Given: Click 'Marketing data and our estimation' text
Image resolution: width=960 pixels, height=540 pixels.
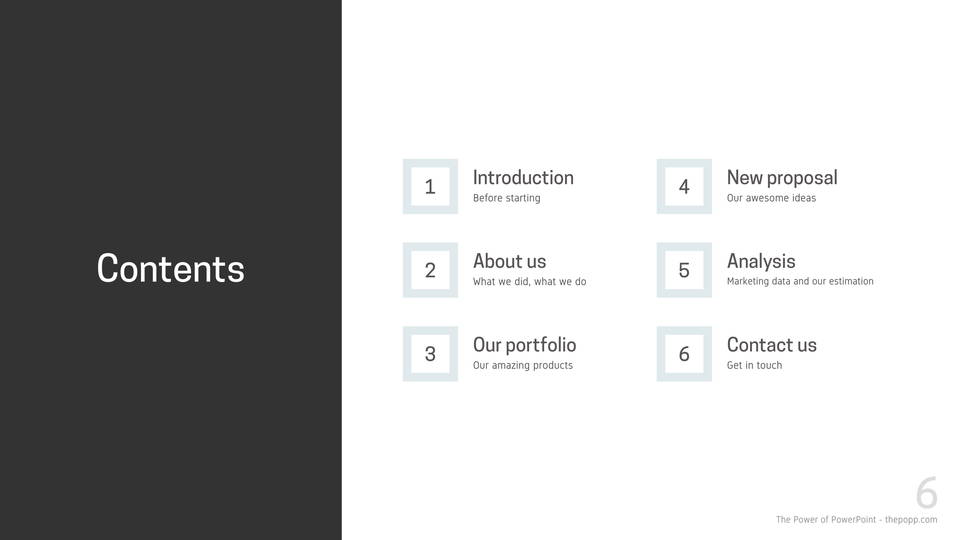Looking at the screenshot, I should point(800,282).
